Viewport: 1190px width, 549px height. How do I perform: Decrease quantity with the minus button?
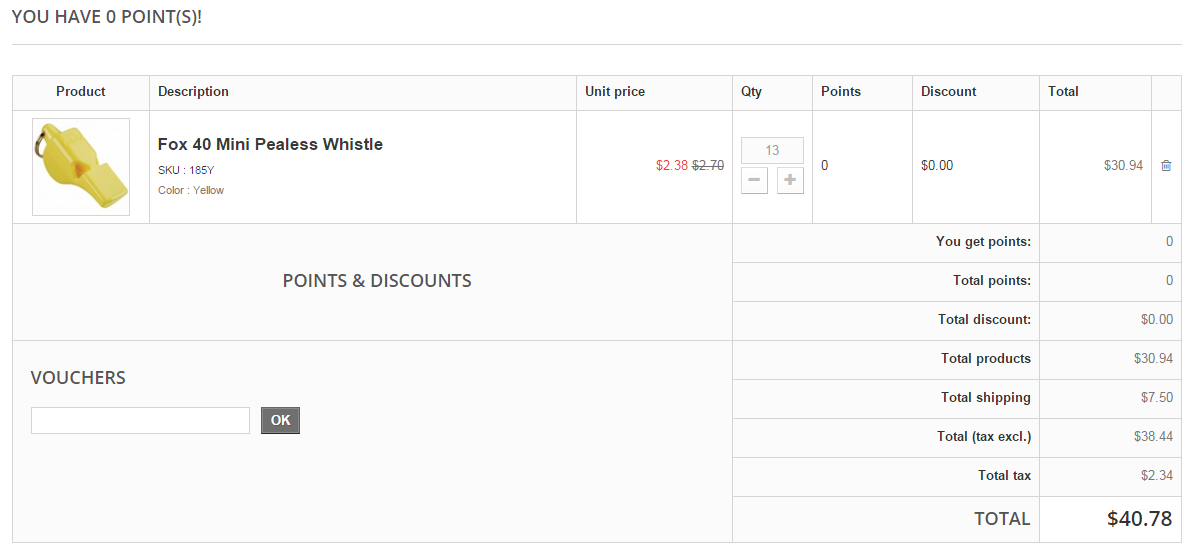(754, 181)
